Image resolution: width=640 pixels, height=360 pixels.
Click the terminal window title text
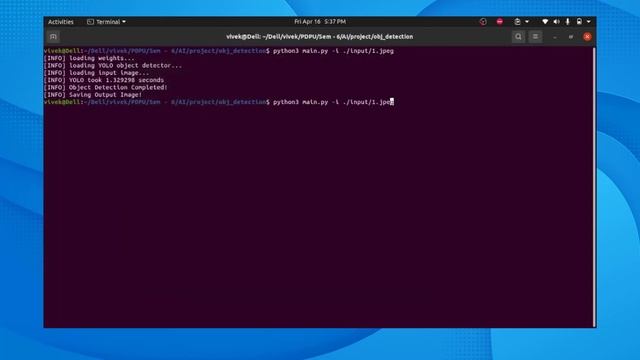click(x=320, y=37)
